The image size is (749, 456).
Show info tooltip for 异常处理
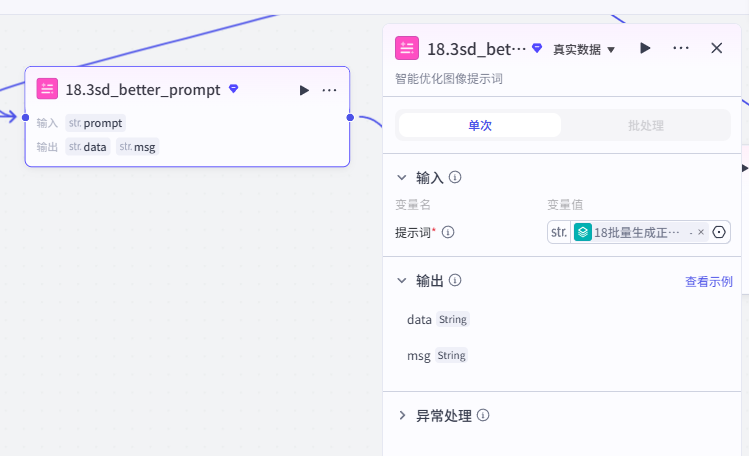pos(483,415)
